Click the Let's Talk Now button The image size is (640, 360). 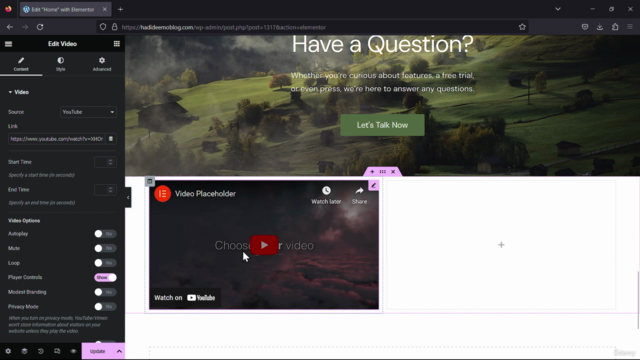click(382, 125)
